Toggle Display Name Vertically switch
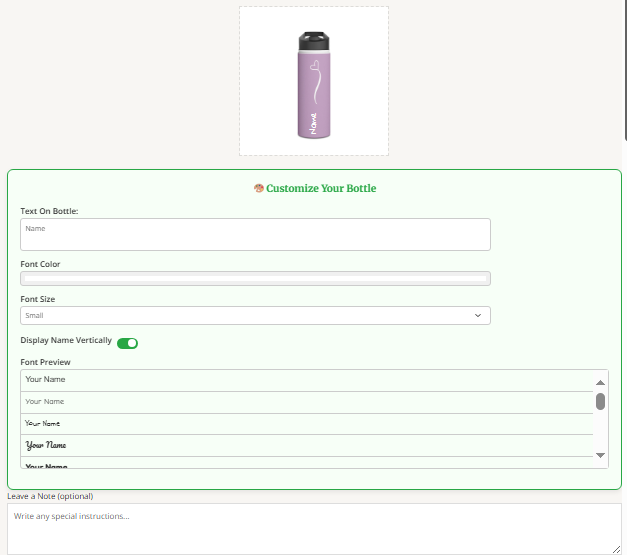This screenshot has height=555, width=627. (127, 343)
